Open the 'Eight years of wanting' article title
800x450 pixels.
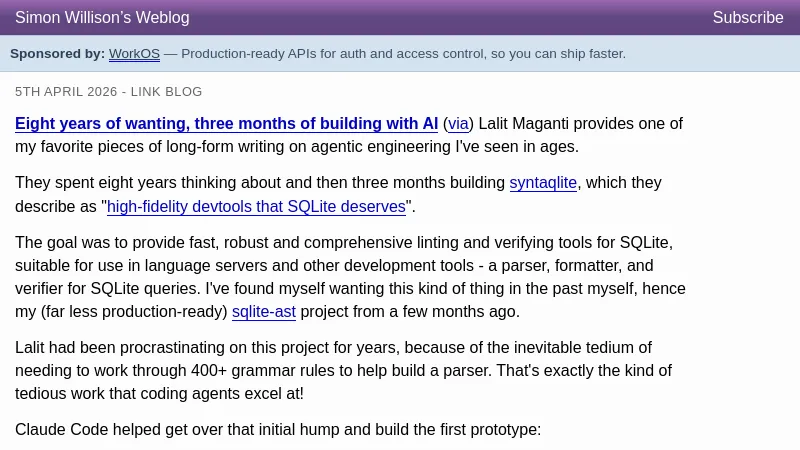(226, 124)
